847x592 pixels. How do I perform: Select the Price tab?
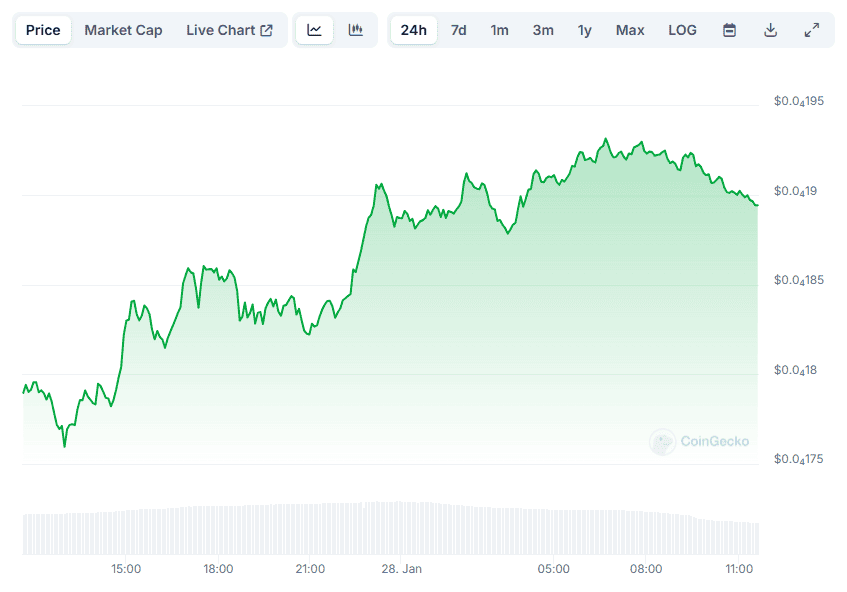pos(43,30)
